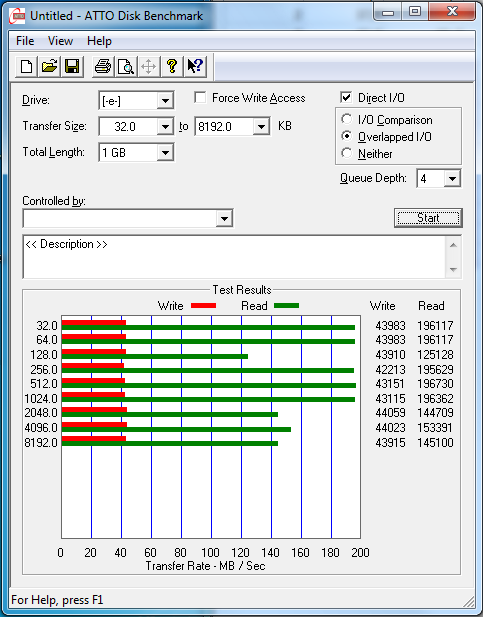Click the write value 44059
483x617 pixels.
[390, 413]
